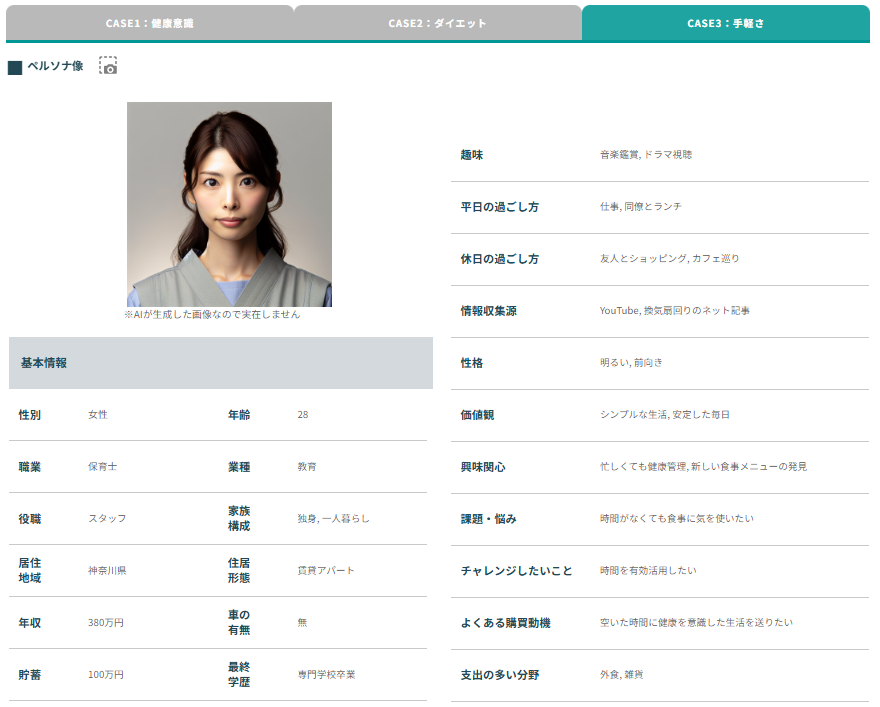The image size is (880, 707).
Task: Click the 貯蓄 value 100万円
Action: (106, 675)
